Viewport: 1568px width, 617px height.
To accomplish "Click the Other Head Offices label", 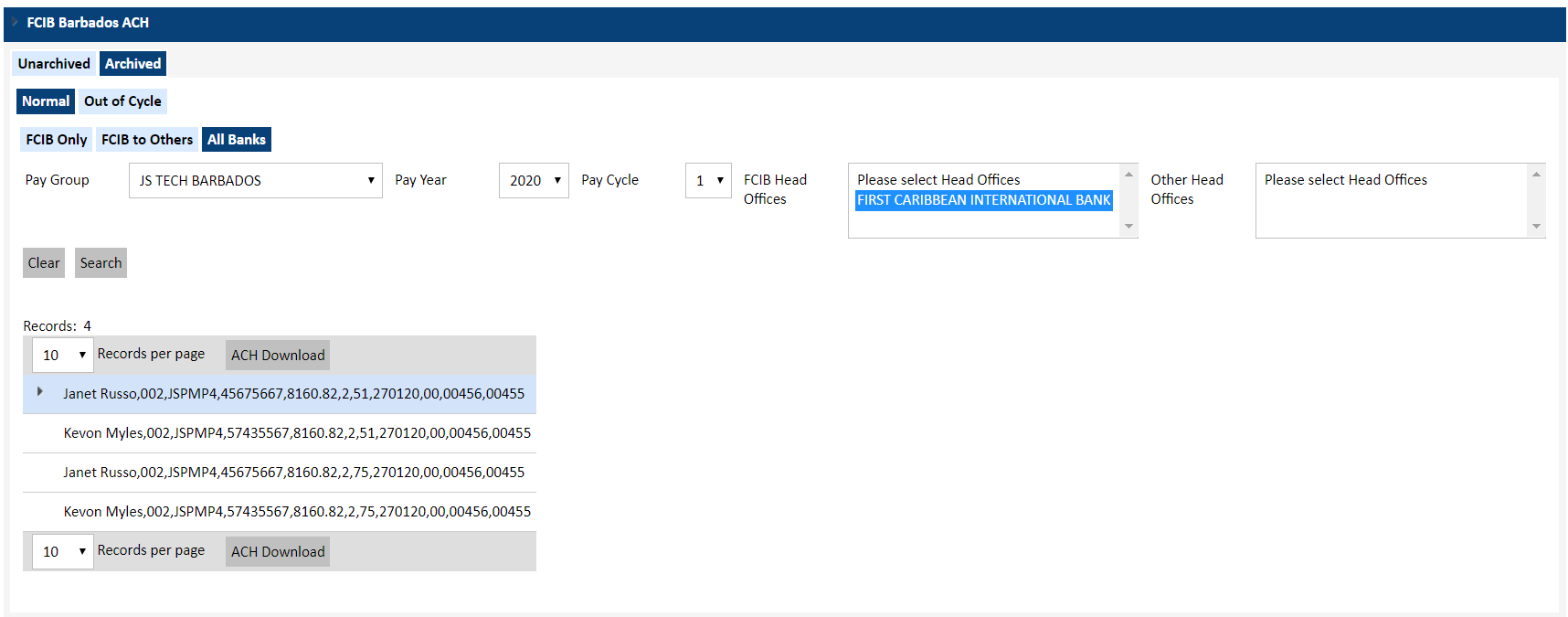I will point(1187,189).
